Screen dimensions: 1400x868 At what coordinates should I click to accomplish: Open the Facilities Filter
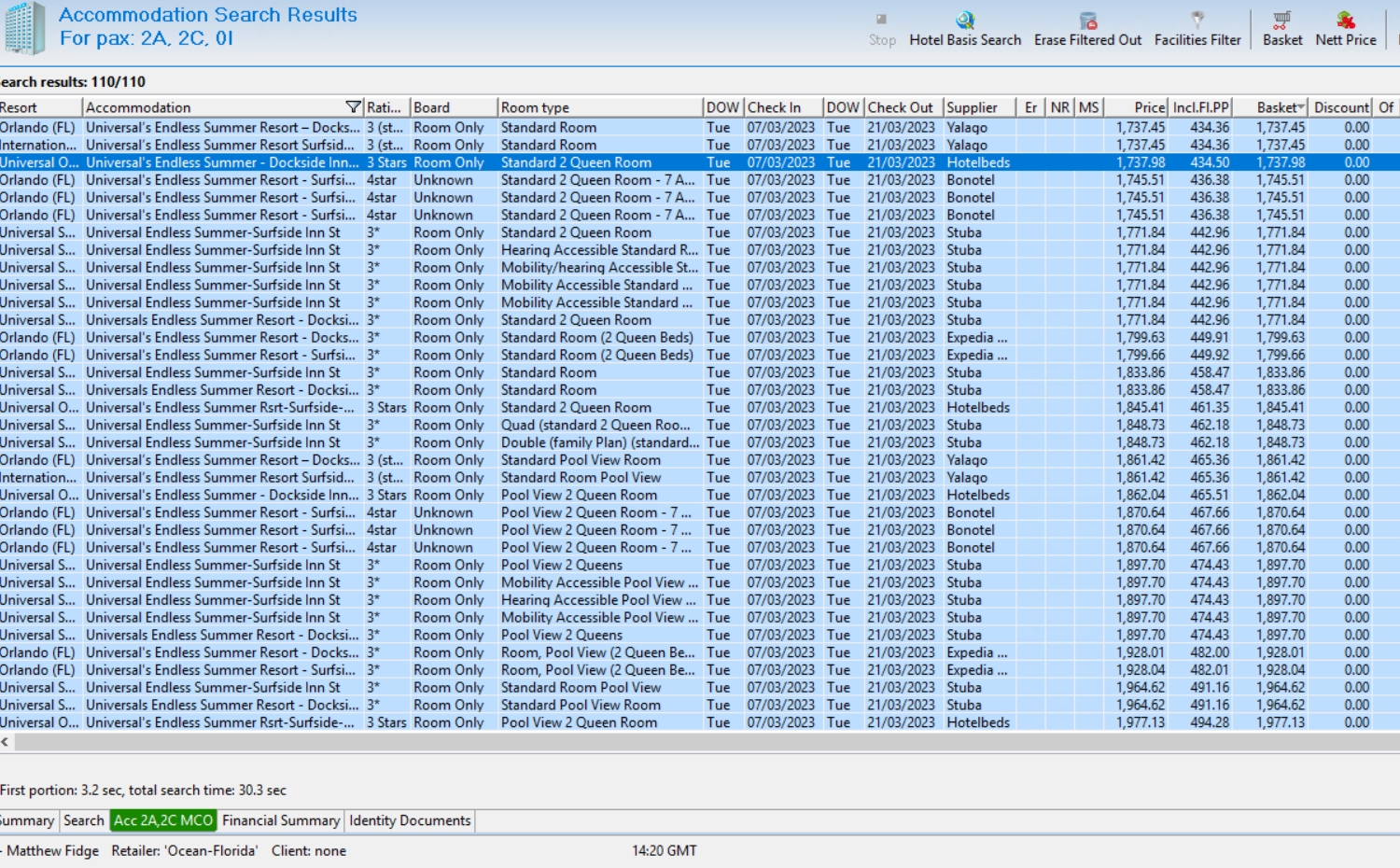[1197, 29]
